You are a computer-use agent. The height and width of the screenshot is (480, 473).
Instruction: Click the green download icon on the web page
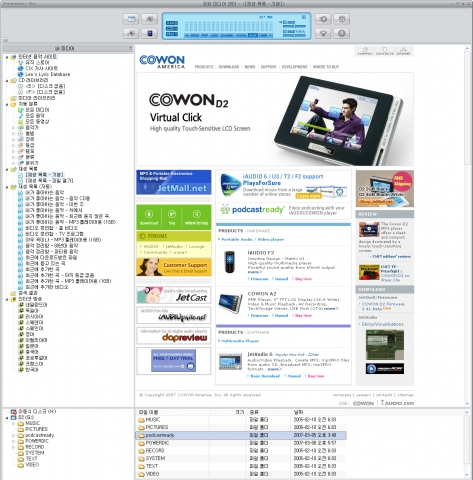pos(149,217)
